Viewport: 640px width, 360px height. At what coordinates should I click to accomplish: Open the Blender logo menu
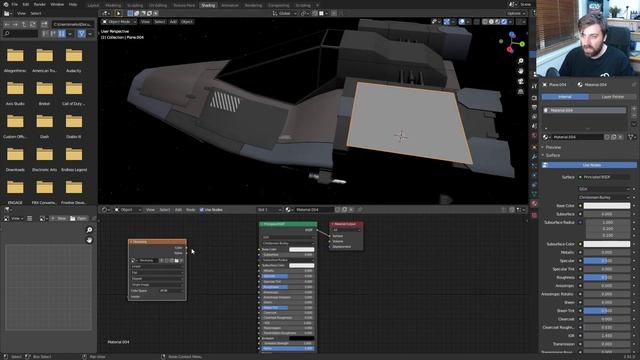[x=6, y=4]
